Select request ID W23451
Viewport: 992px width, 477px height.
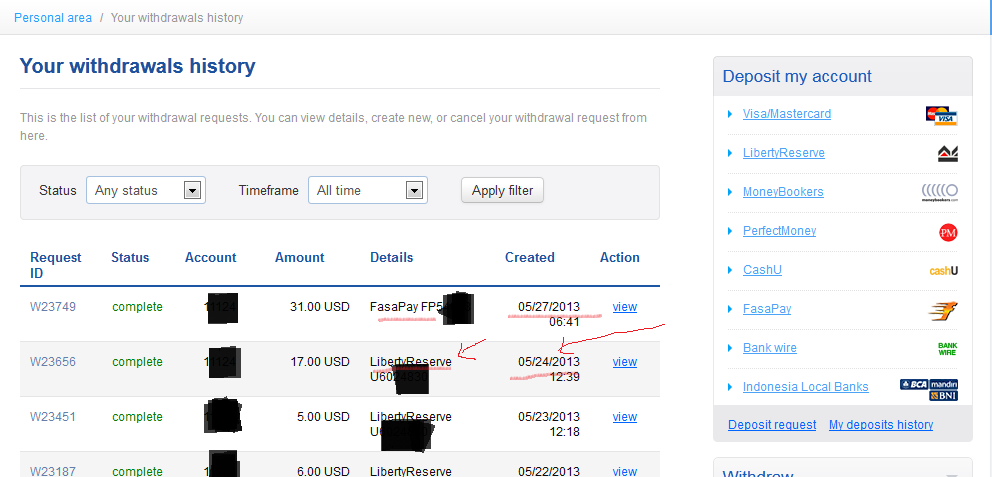pyautogui.click(x=53, y=417)
